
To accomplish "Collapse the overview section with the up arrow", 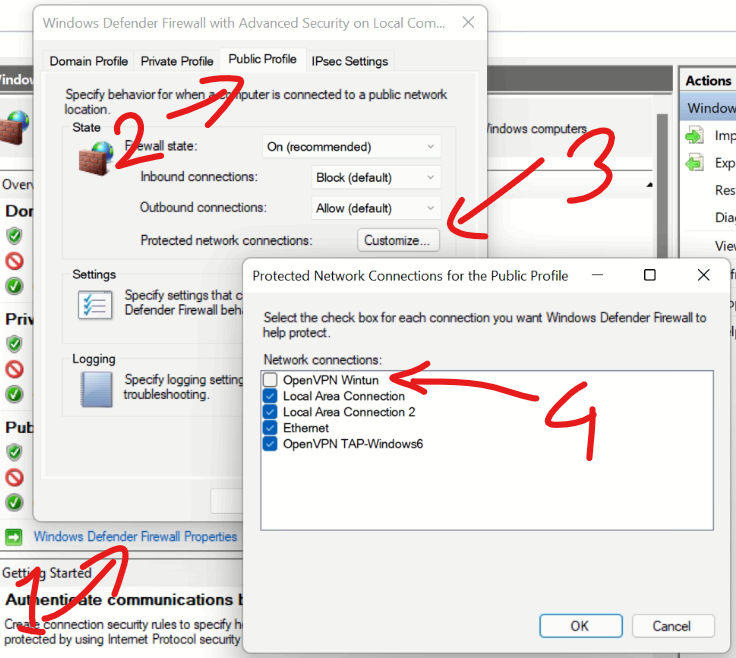I will (650, 185).
